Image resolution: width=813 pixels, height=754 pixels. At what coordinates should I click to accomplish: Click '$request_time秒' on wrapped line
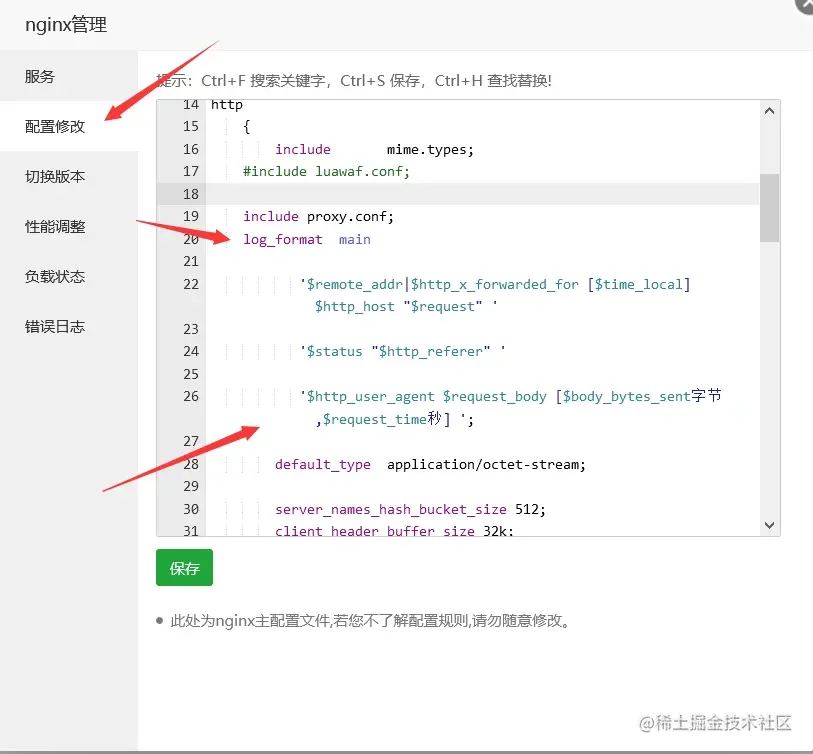point(382,419)
